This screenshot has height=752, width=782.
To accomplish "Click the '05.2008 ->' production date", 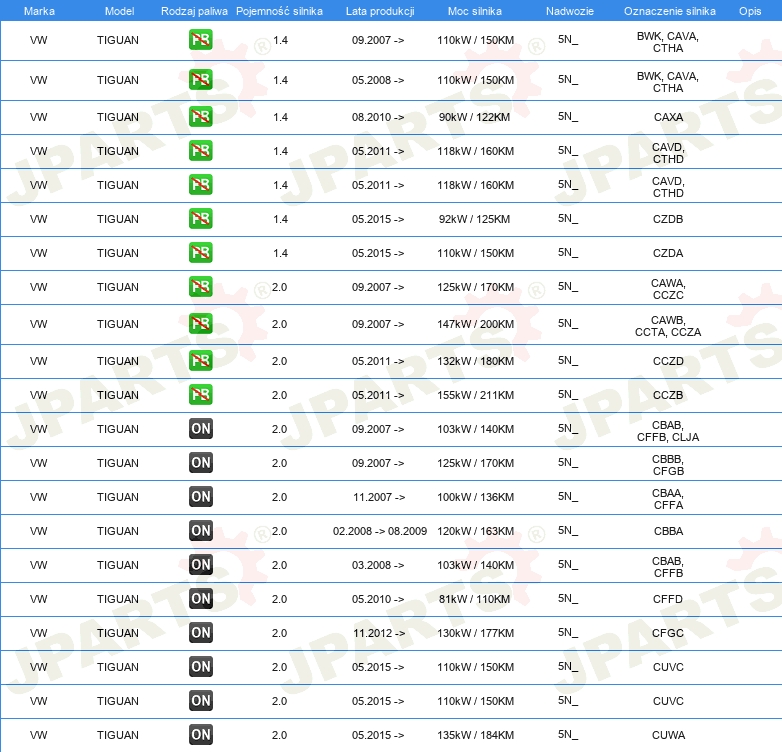I will click(378, 80).
